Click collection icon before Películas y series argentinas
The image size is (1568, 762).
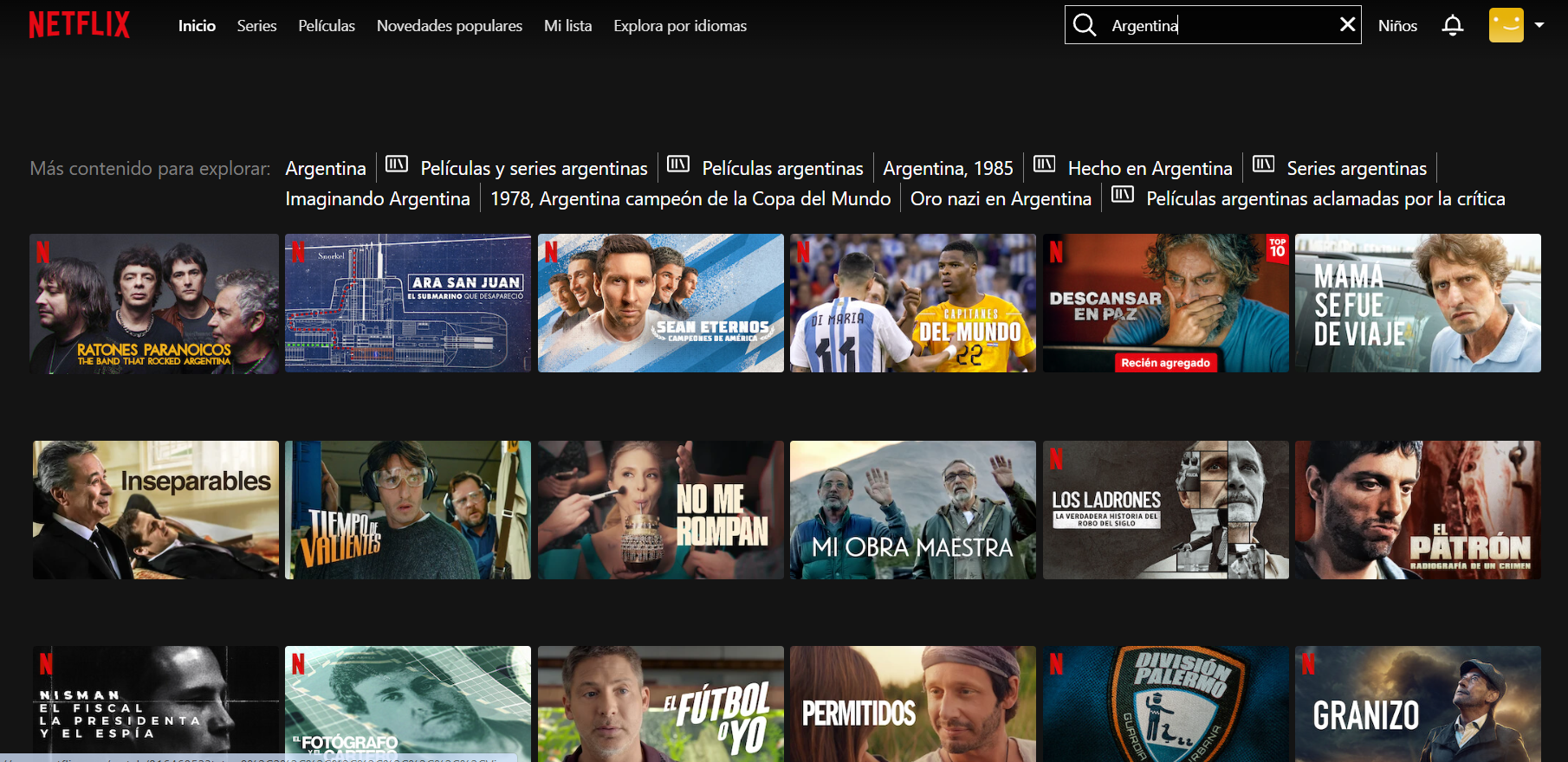point(397,164)
